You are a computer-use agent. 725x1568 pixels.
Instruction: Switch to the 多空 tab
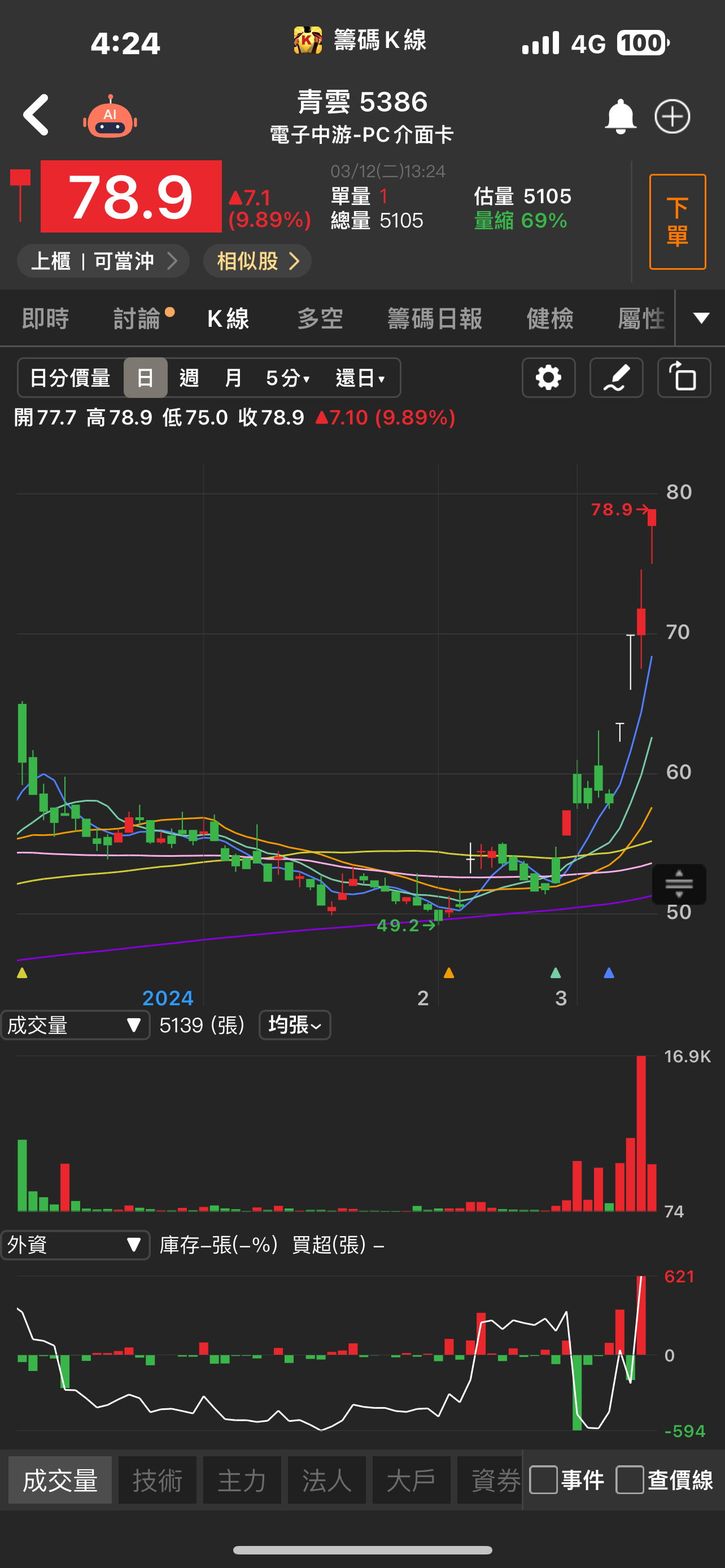[x=320, y=318]
